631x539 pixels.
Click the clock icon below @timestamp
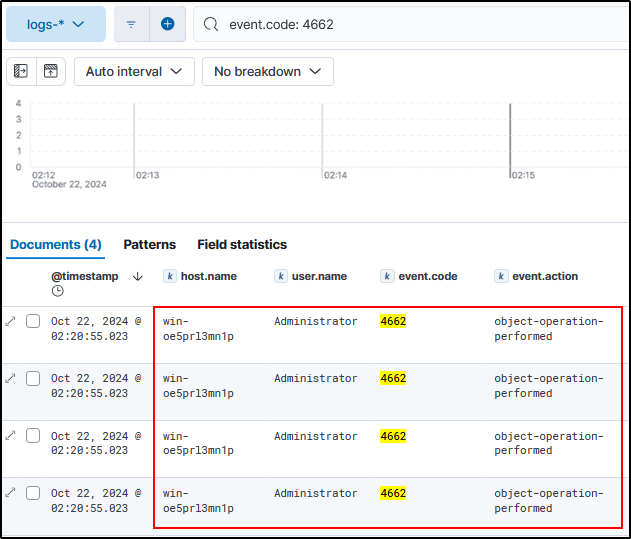click(x=58, y=291)
